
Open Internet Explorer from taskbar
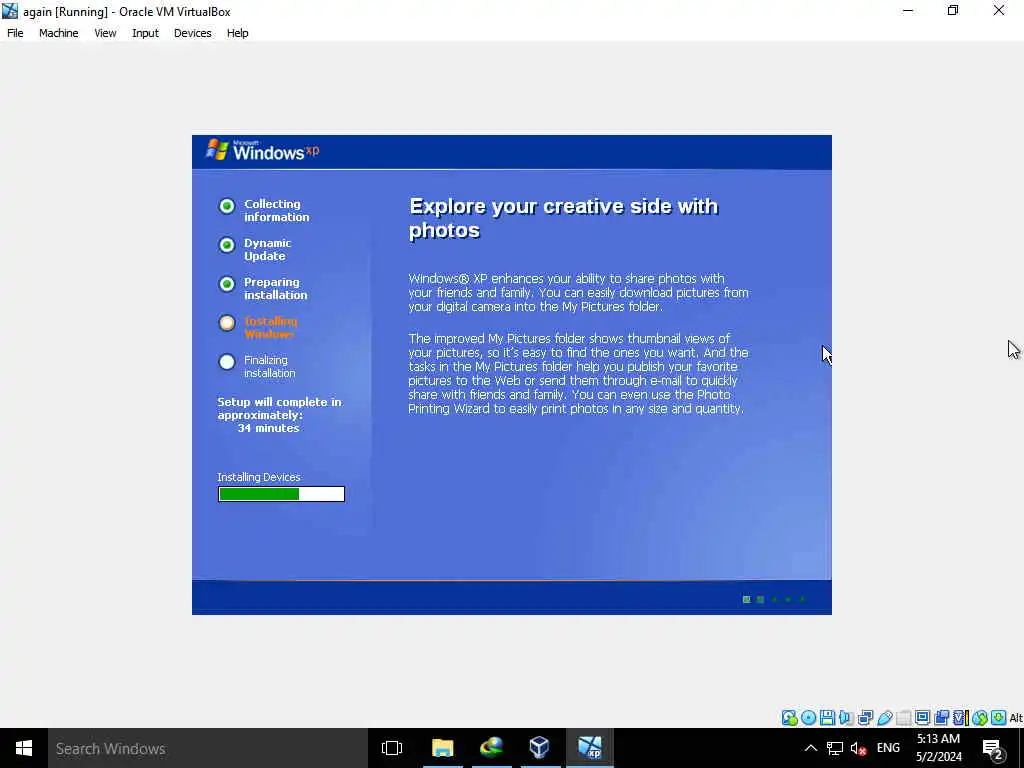[491, 748]
